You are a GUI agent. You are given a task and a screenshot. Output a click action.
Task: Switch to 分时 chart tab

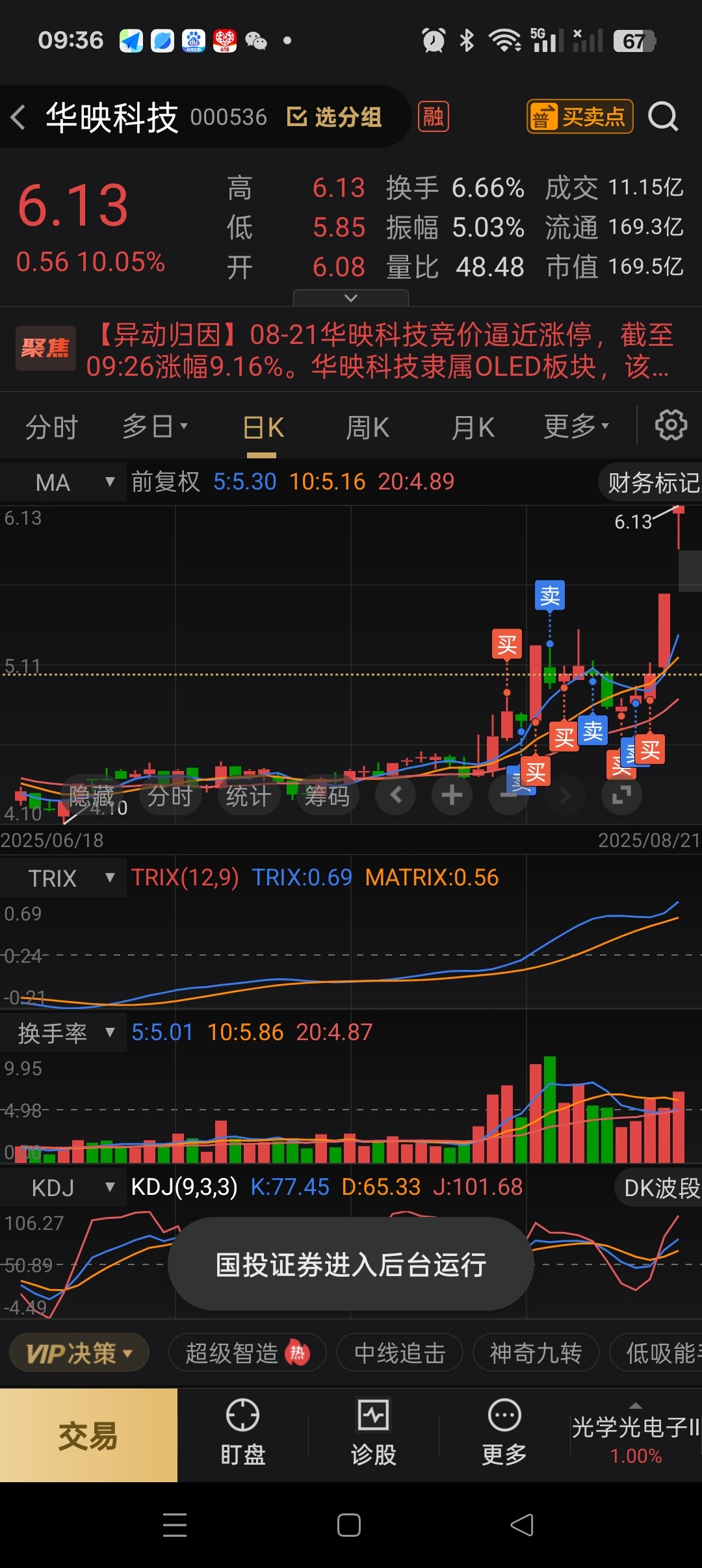coord(51,428)
